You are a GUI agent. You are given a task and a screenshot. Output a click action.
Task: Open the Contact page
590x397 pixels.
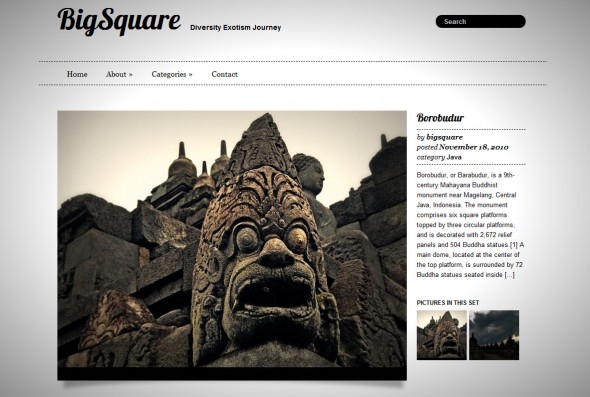tap(224, 74)
